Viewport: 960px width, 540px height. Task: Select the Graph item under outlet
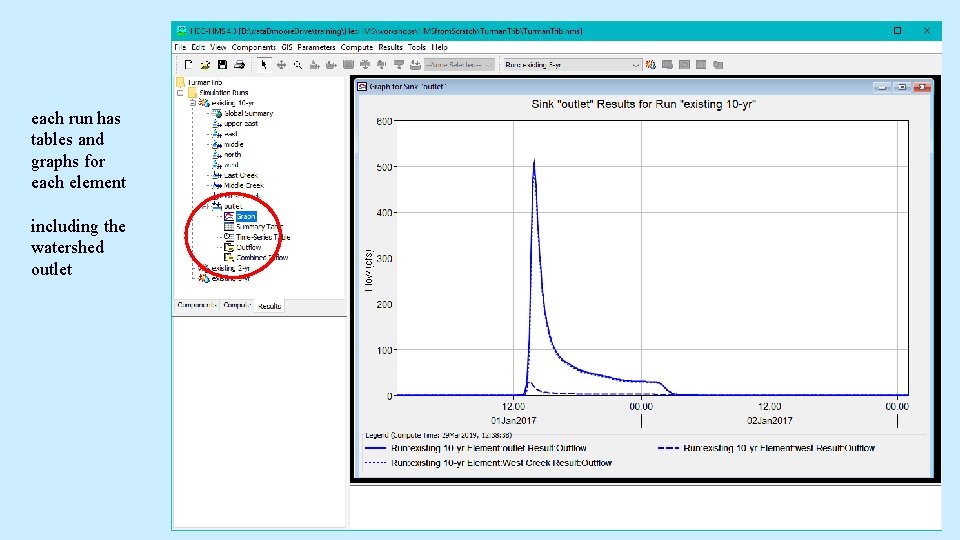coord(246,216)
